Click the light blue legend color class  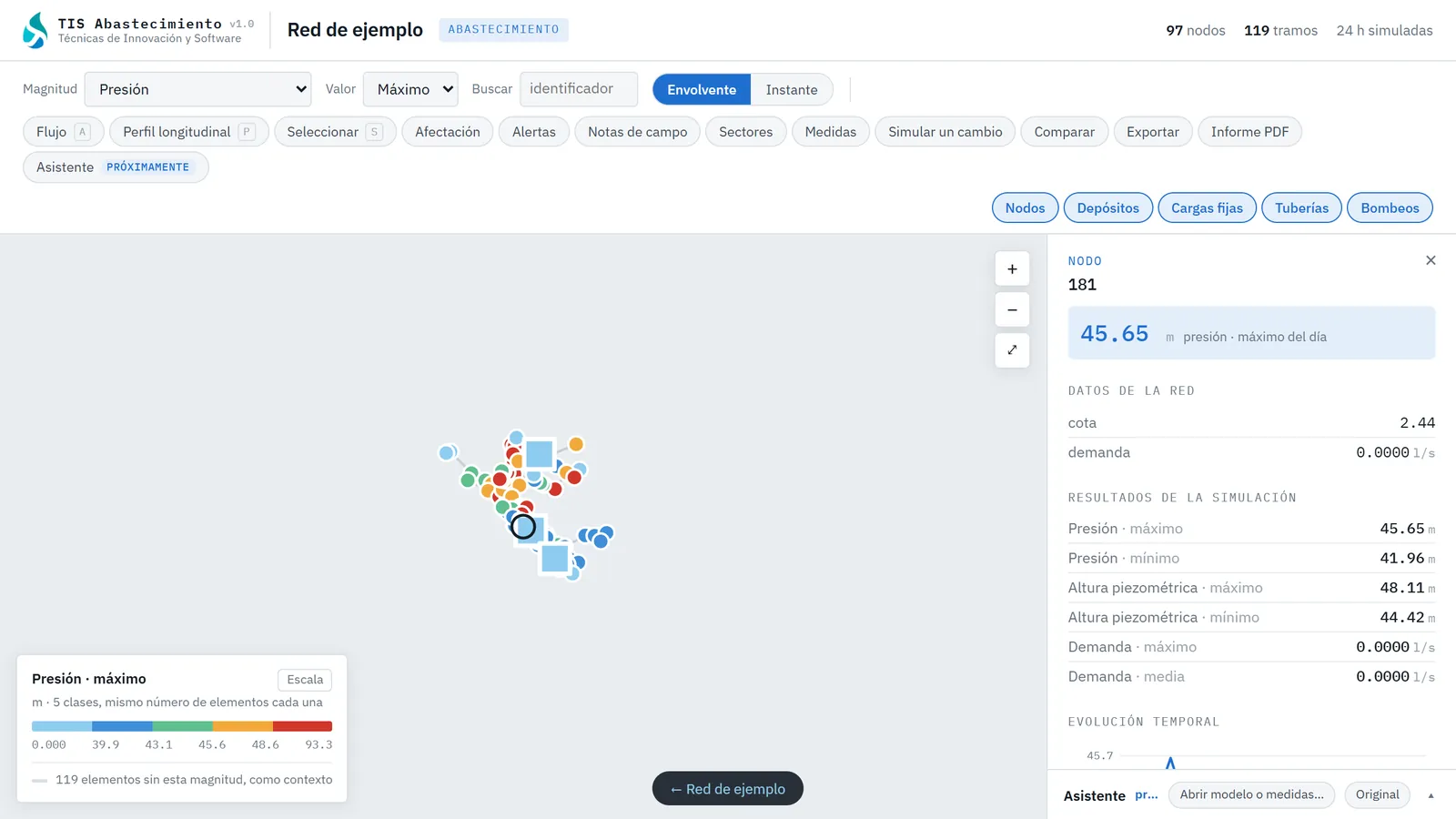click(x=62, y=726)
